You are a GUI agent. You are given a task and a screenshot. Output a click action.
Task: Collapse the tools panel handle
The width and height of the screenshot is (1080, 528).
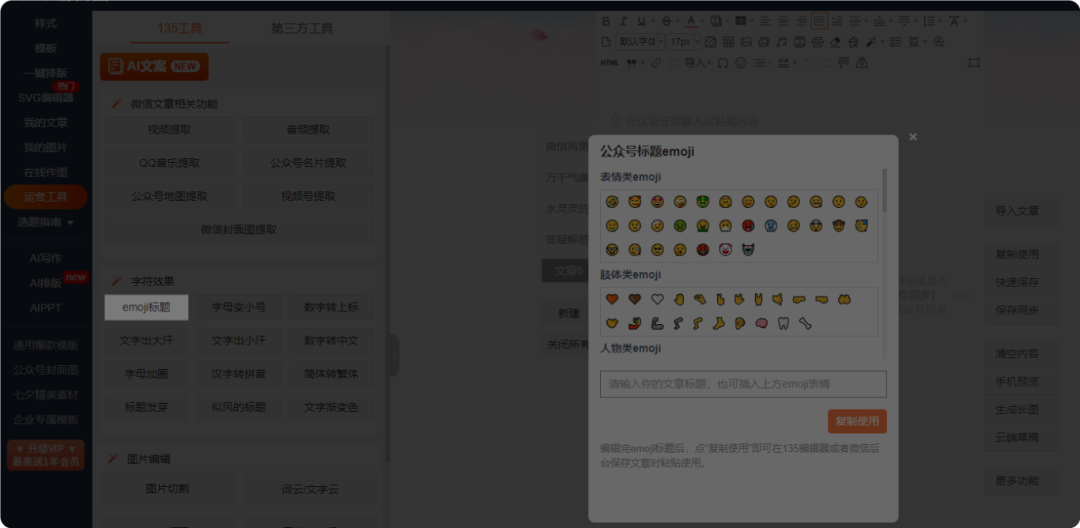pos(394,355)
